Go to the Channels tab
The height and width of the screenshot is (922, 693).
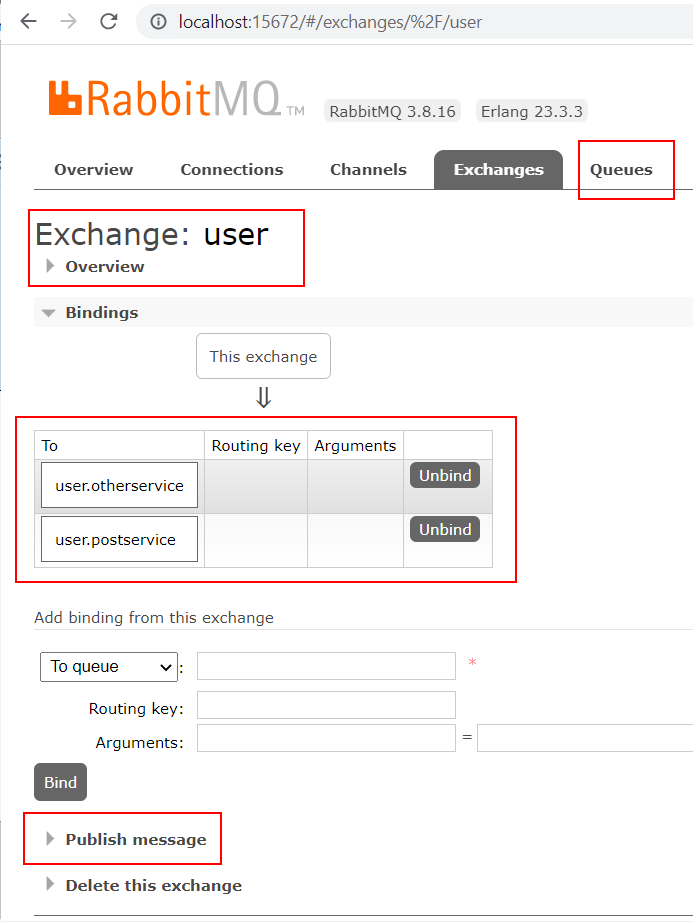368,170
